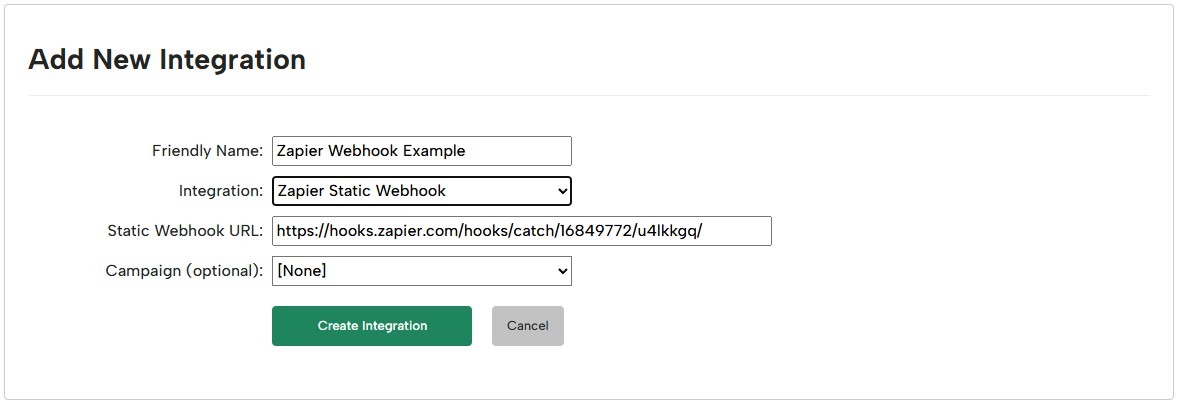Click the Friendly Name text field

(421, 151)
